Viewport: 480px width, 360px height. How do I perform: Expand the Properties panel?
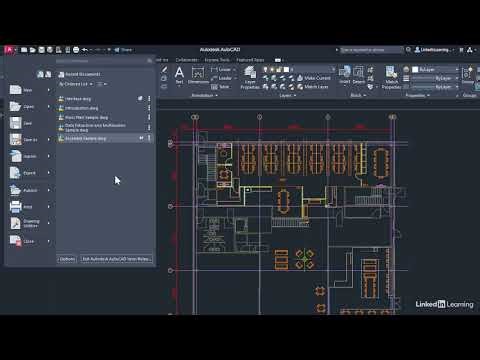click(x=417, y=95)
